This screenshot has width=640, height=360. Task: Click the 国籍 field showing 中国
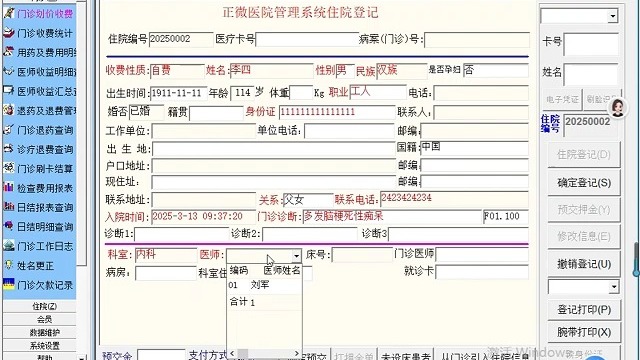[474, 147]
